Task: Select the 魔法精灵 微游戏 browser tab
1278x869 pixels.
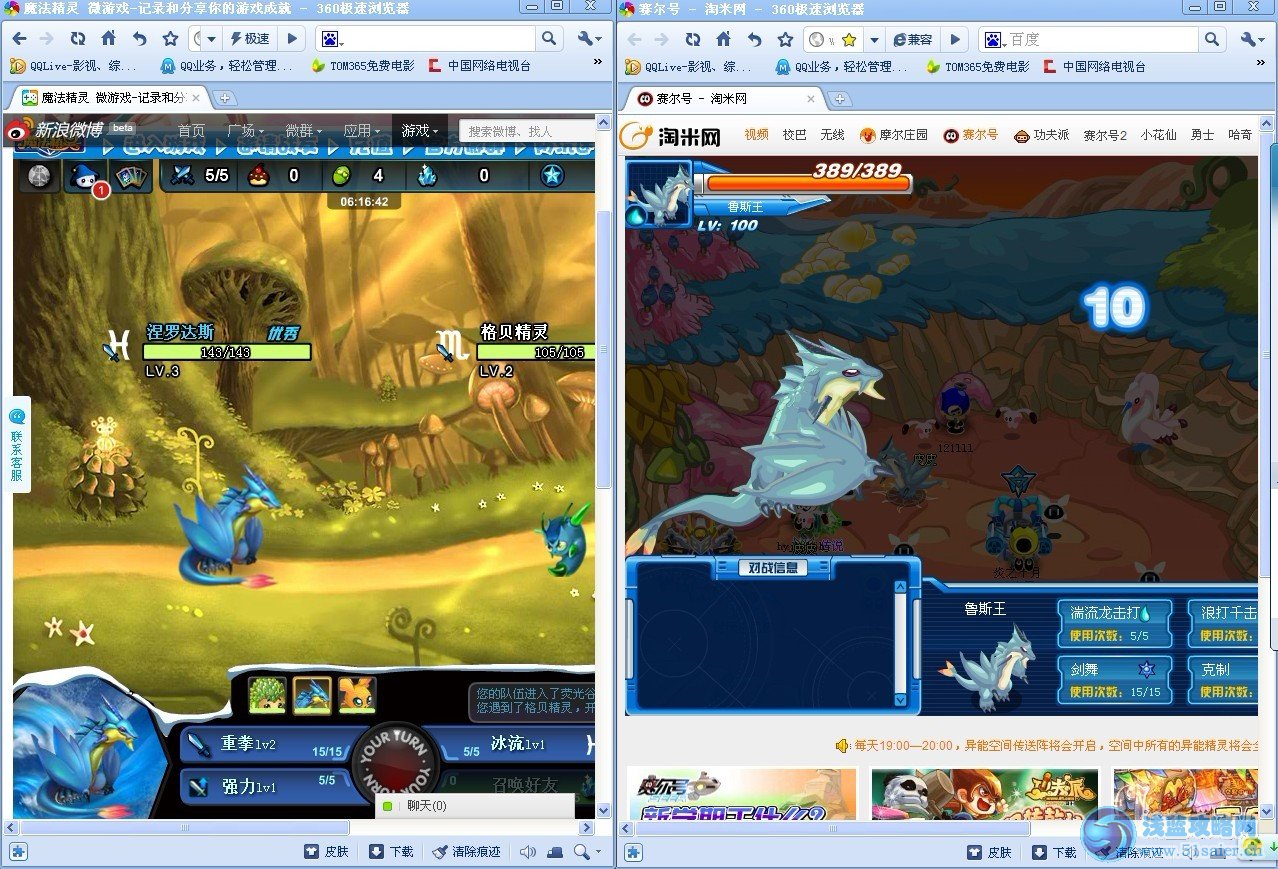Action: click(x=111, y=98)
